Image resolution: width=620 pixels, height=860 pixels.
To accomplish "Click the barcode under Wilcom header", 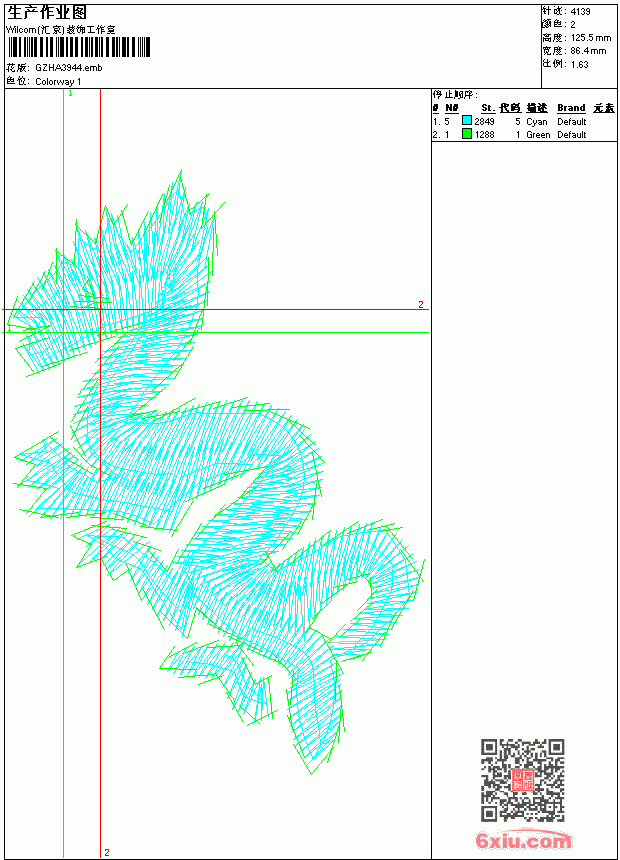I will pyautogui.click(x=78, y=48).
